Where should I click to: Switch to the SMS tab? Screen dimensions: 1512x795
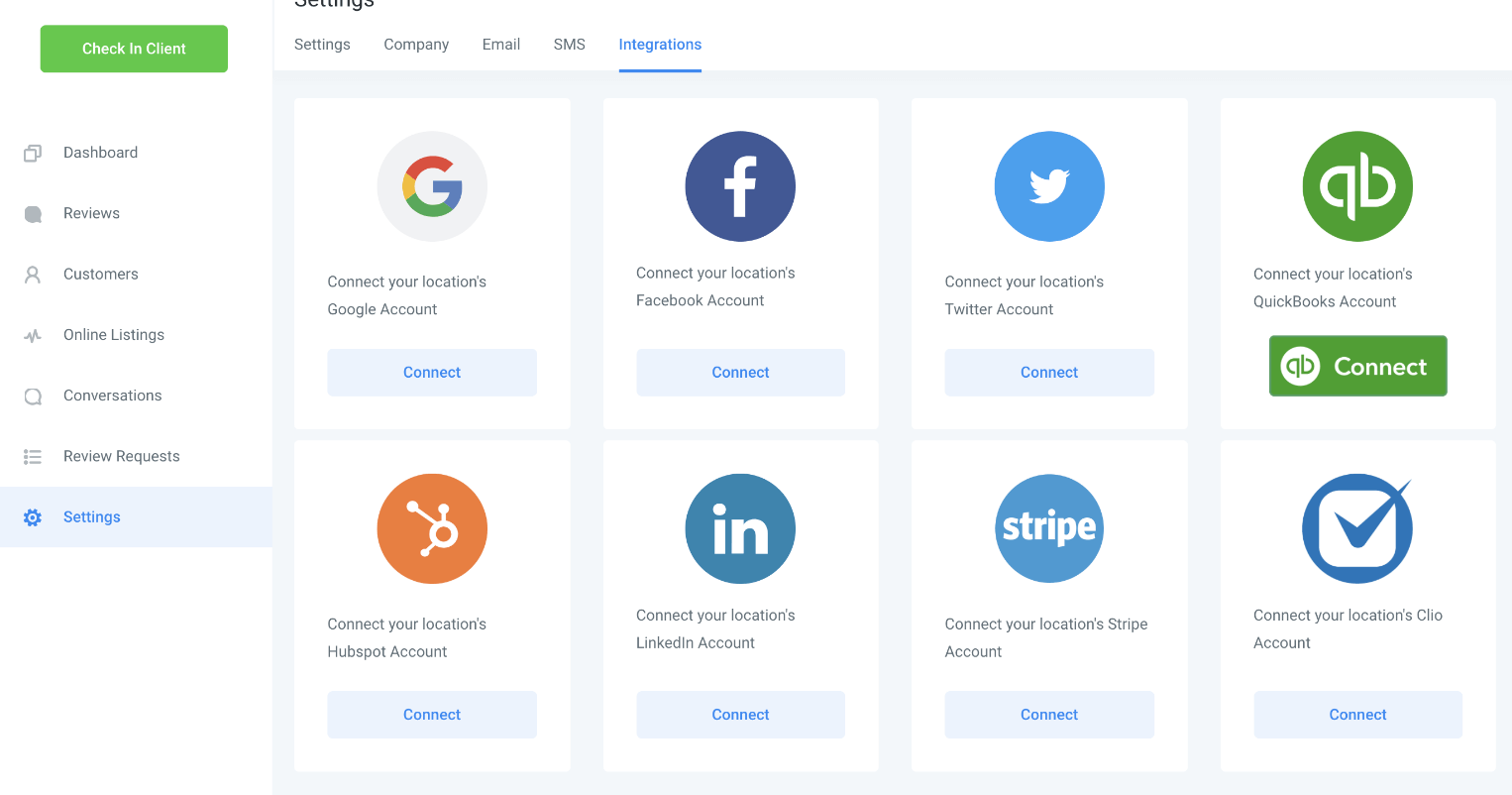coord(570,45)
